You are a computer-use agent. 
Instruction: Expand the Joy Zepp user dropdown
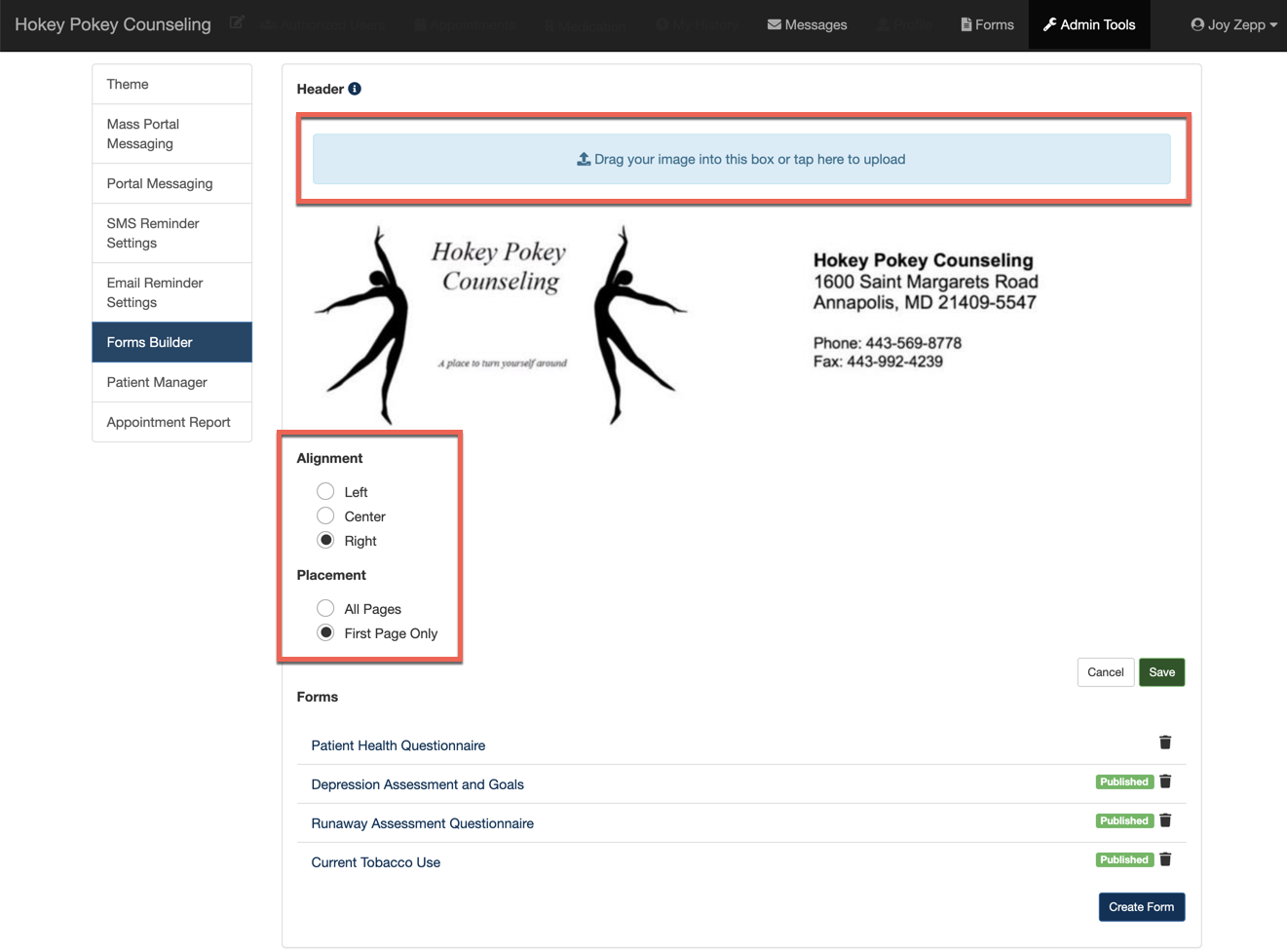tap(1233, 24)
